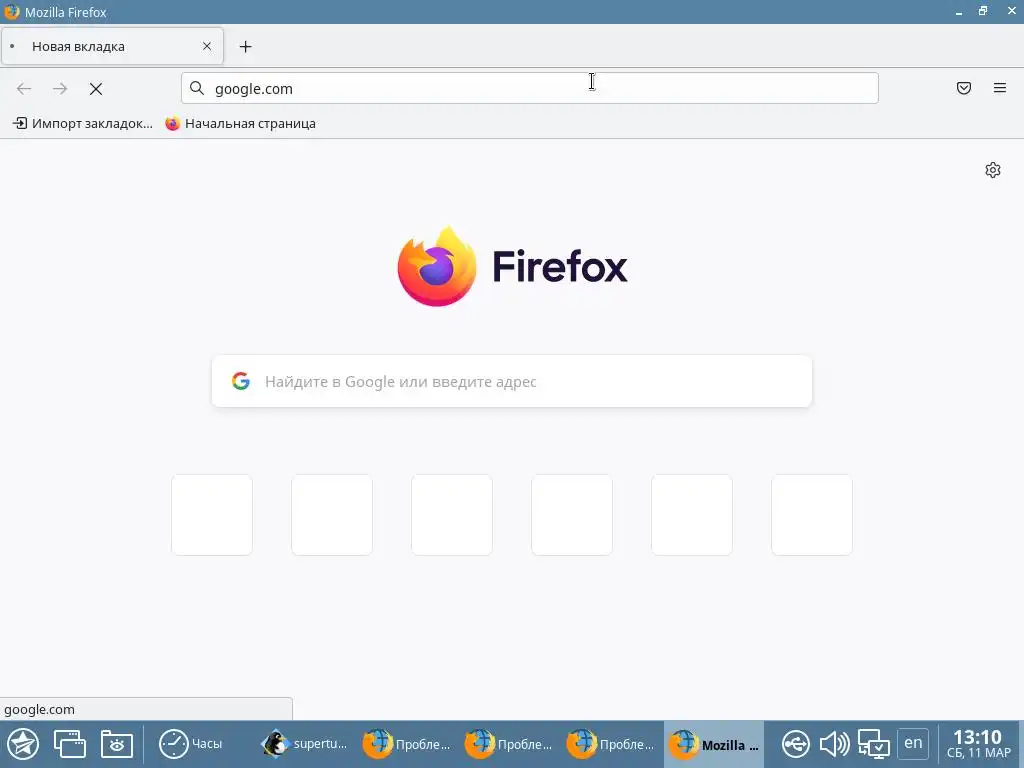The height and width of the screenshot is (768, 1024).
Task: Open the sixth empty shortcut tile
Action: (x=812, y=515)
